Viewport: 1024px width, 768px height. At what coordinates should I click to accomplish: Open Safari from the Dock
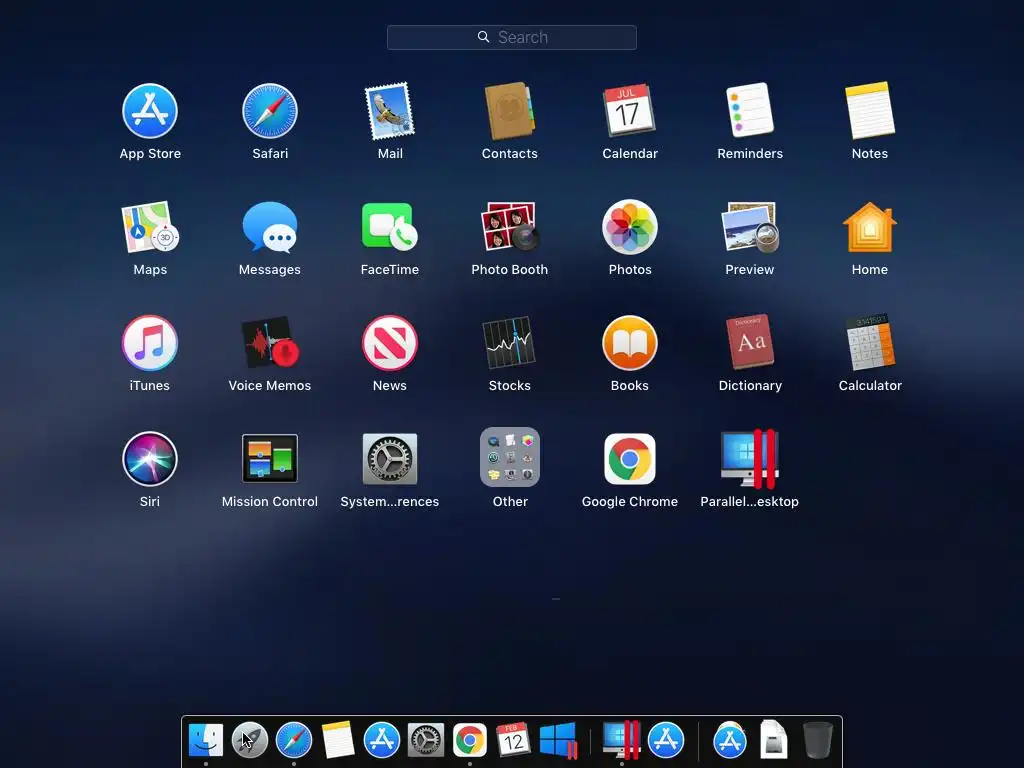[x=294, y=741]
